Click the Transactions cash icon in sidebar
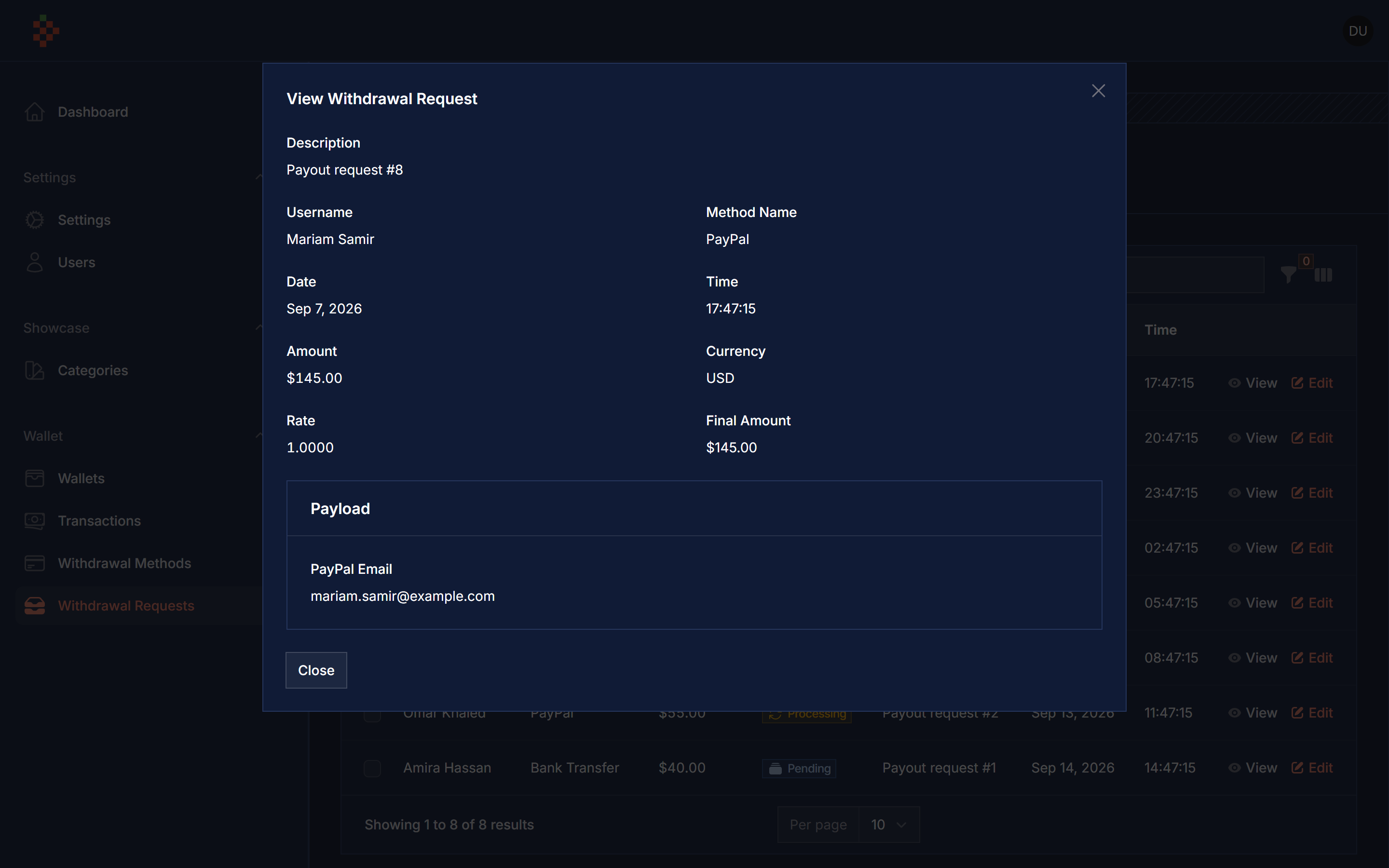Image resolution: width=1389 pixels, height=868 pixels. coord(34,521)
